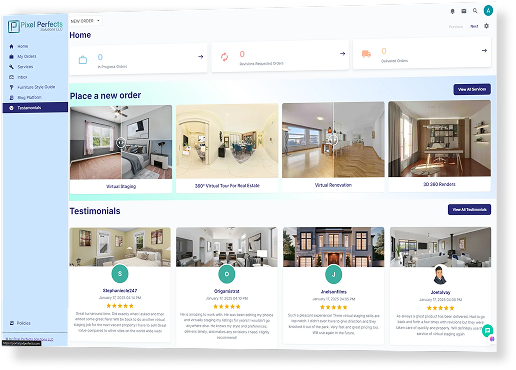Open the settings gear icon
Screen dimensions: 516x370
coord(486,26)
